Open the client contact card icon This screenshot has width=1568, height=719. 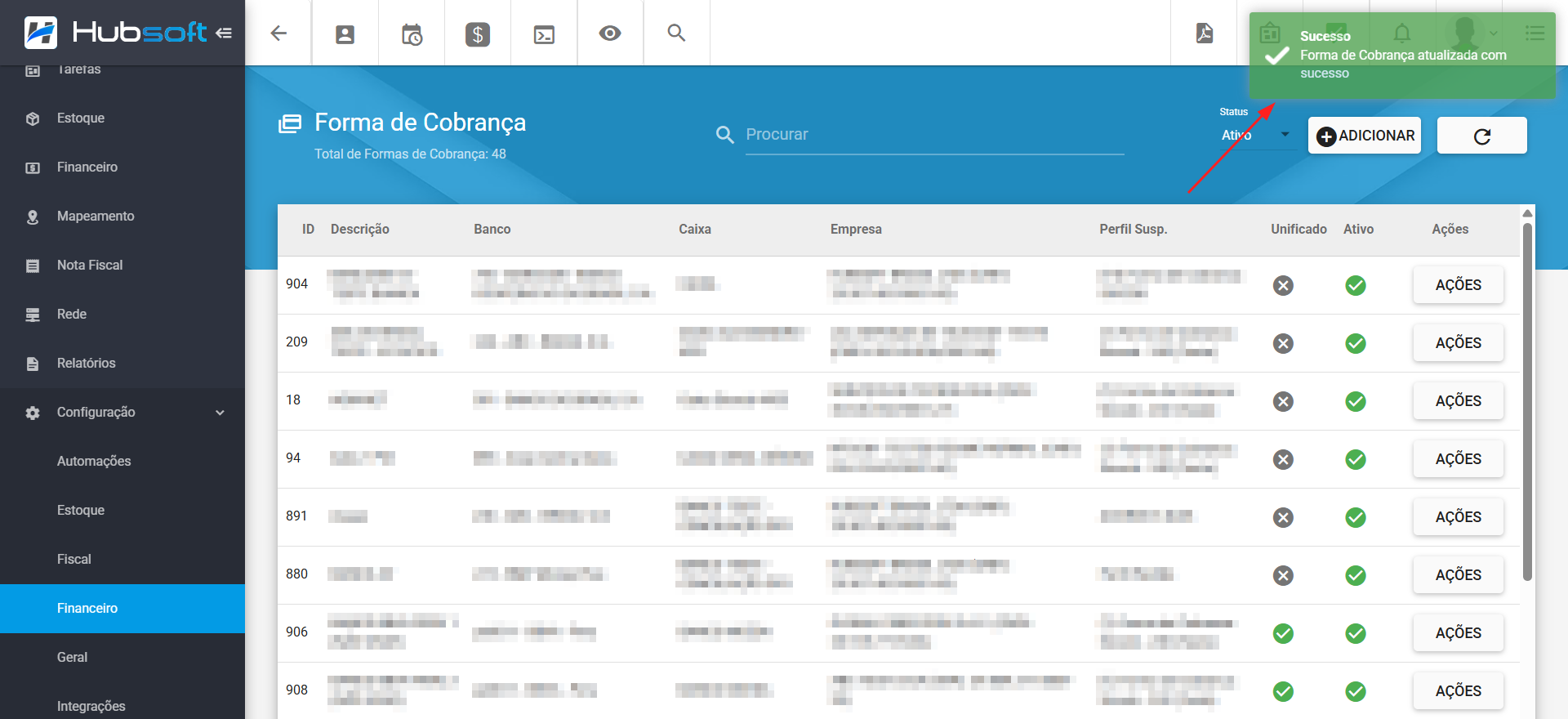(x=345, y=33)
